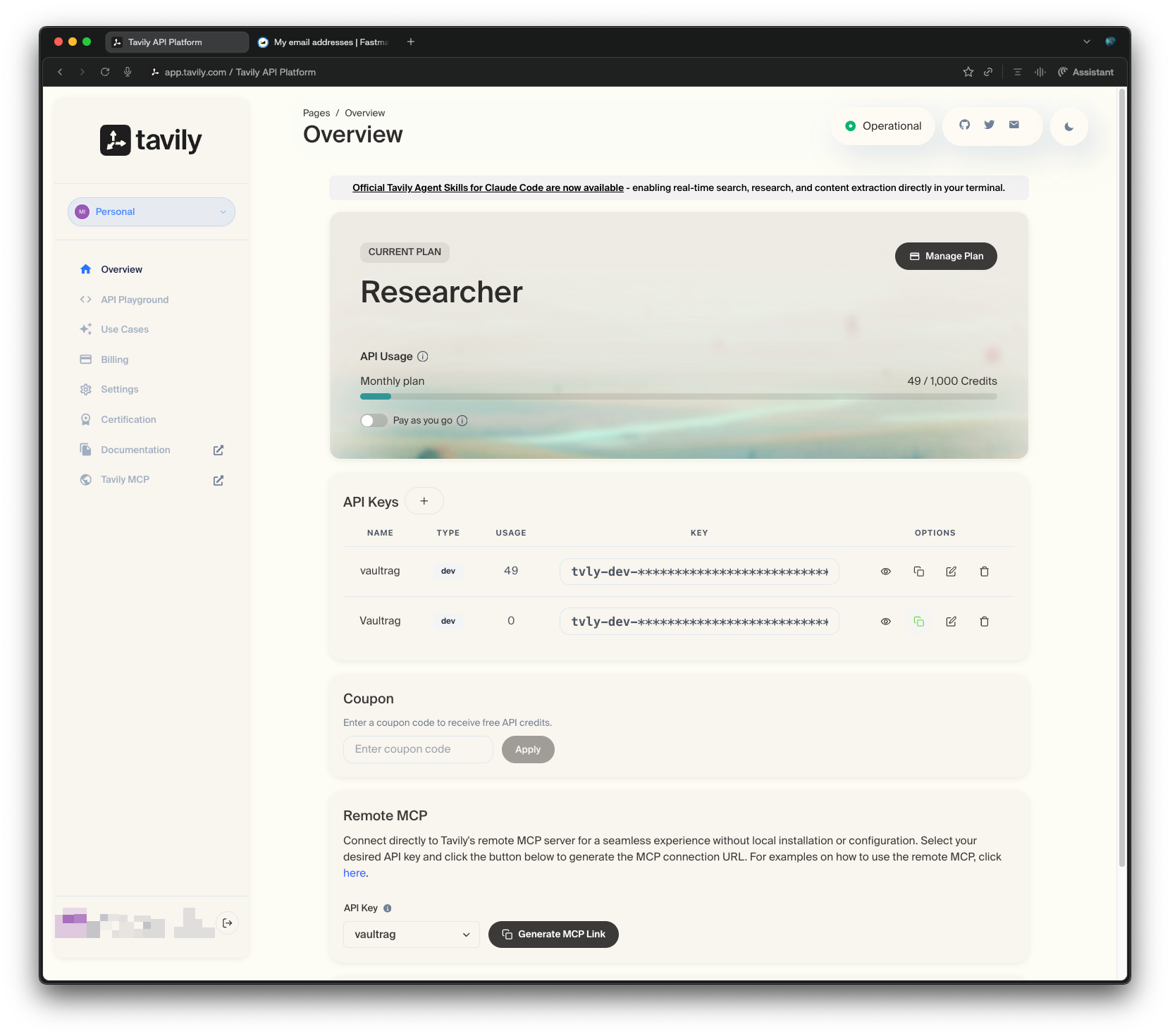Image resolution: width=1170 pixels, height=1036 pixels.
Task: Copy the Vaultrag API key (green icon)
Action: pyautogui.click(x=918, y=622)
